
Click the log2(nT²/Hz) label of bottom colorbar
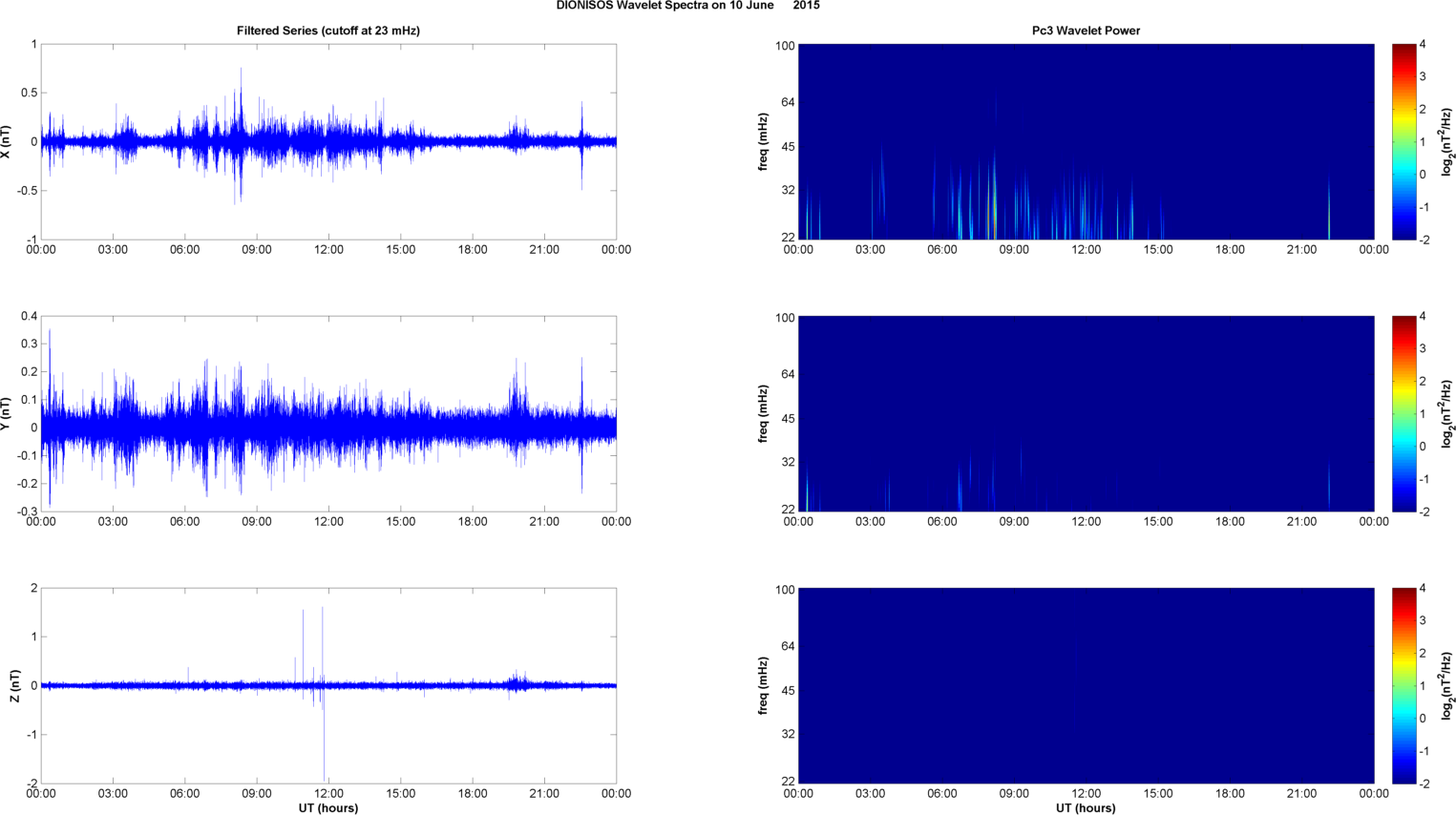click(1446, 685)
